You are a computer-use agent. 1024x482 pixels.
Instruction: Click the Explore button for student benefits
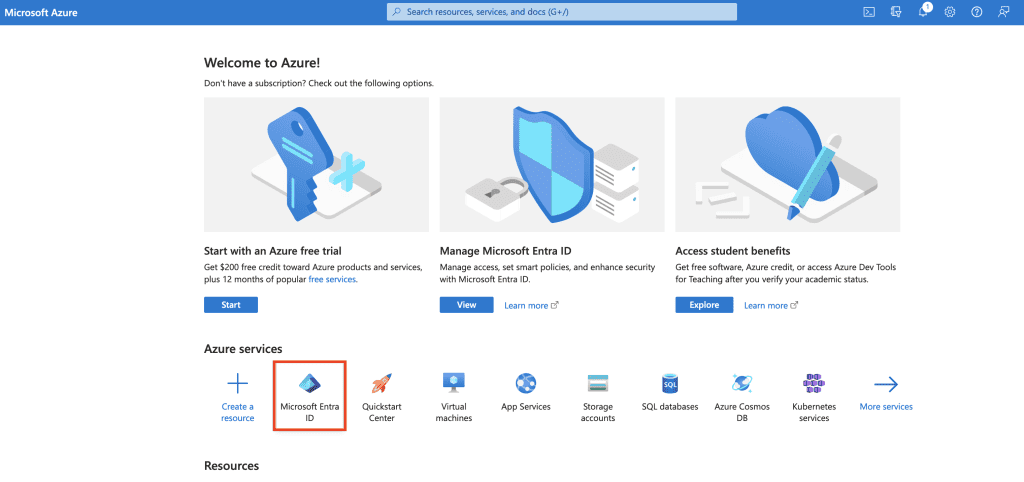[704, 305]
